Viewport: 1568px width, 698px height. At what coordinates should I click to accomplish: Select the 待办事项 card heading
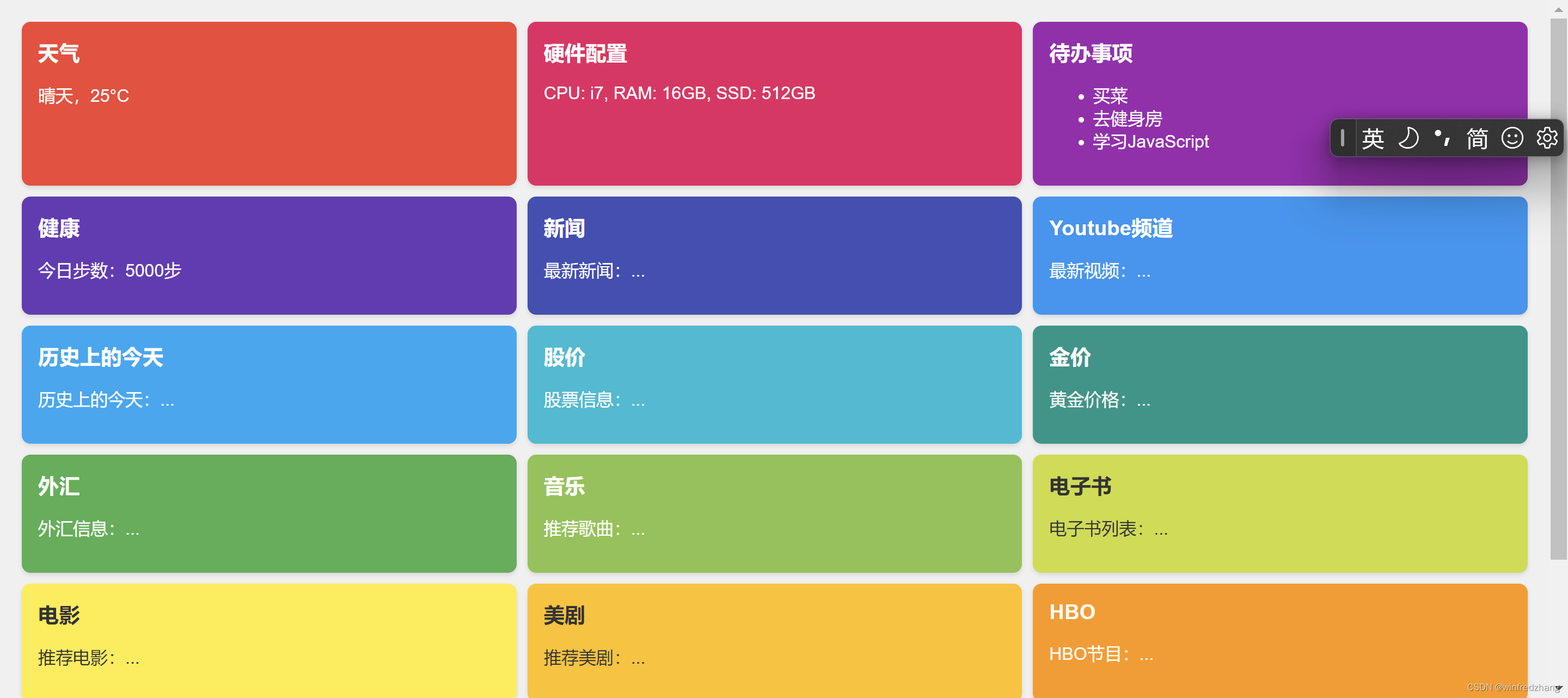click(x=1091, y=53)
